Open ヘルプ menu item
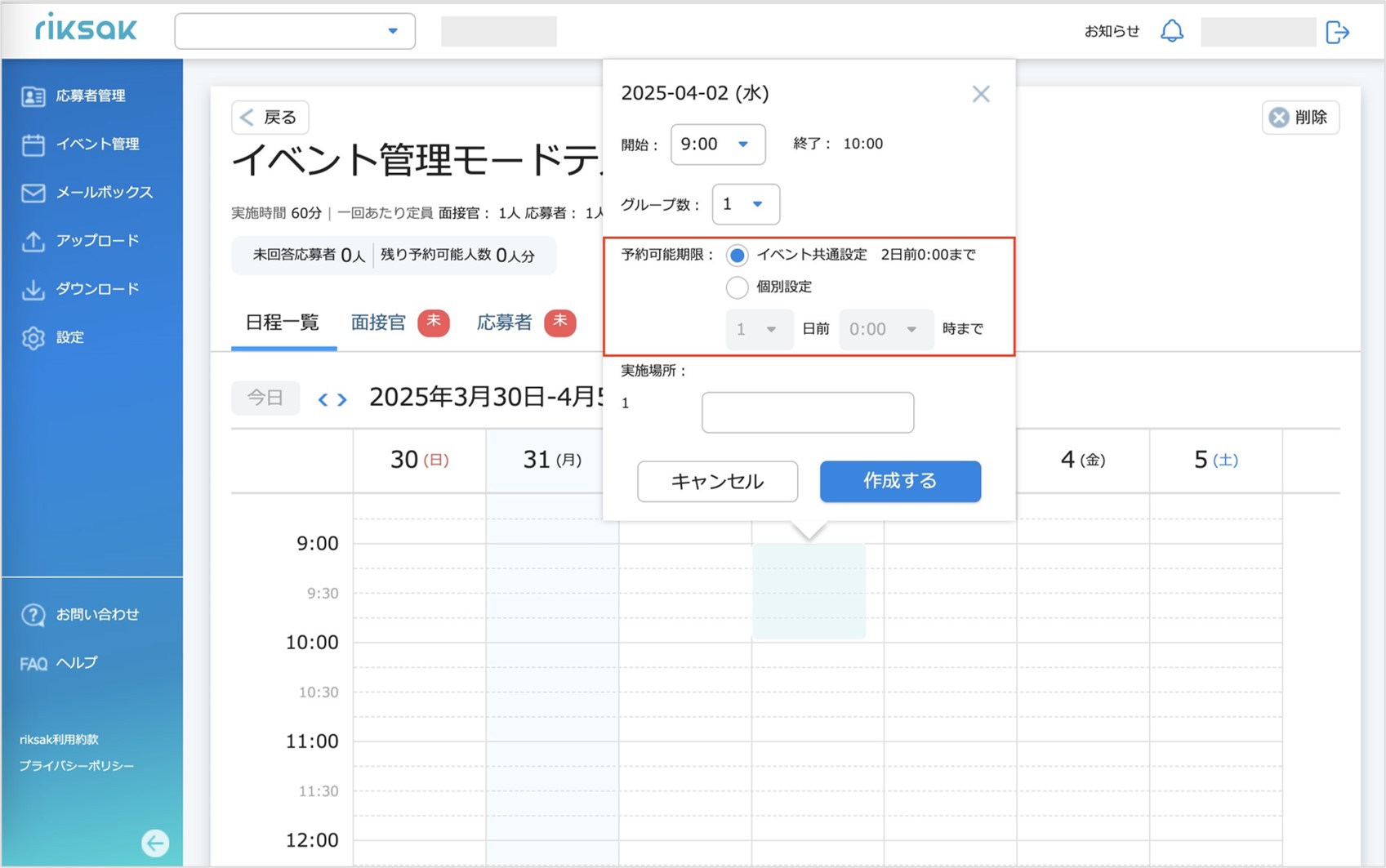 tap(77, 663)
